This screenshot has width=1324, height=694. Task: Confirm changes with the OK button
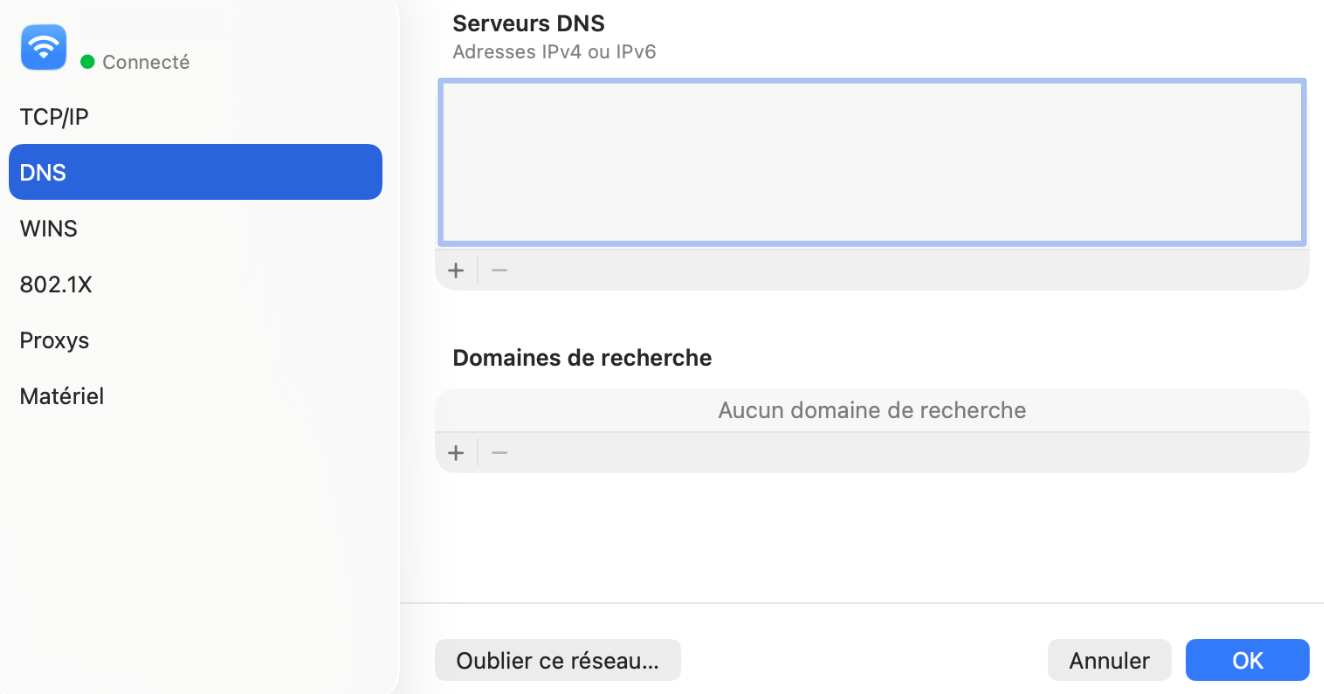pos(1247,660)
